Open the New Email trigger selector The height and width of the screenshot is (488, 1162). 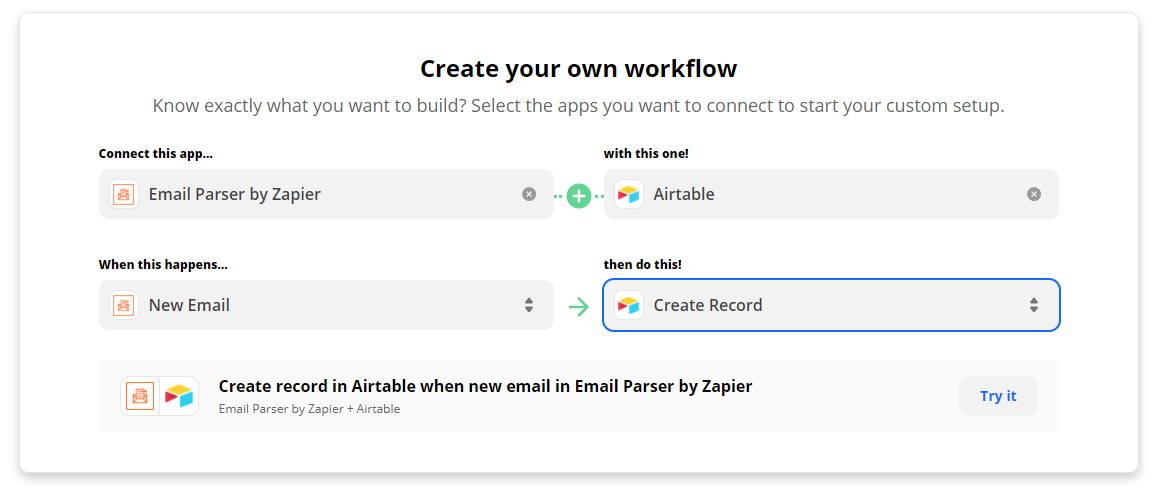tap(326, 305)
